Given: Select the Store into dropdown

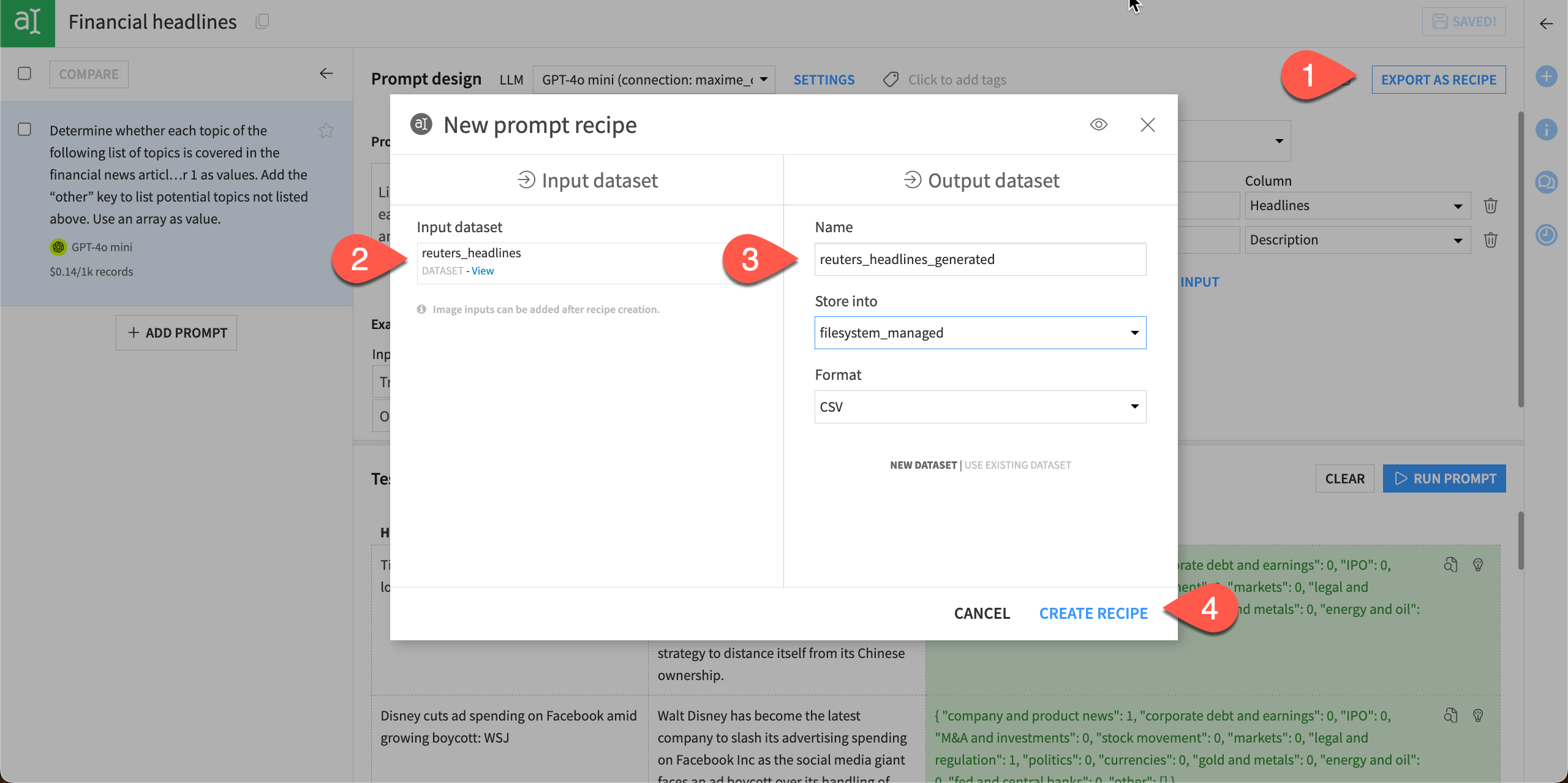Looking at the screenshot, I should tap(979, 332).
